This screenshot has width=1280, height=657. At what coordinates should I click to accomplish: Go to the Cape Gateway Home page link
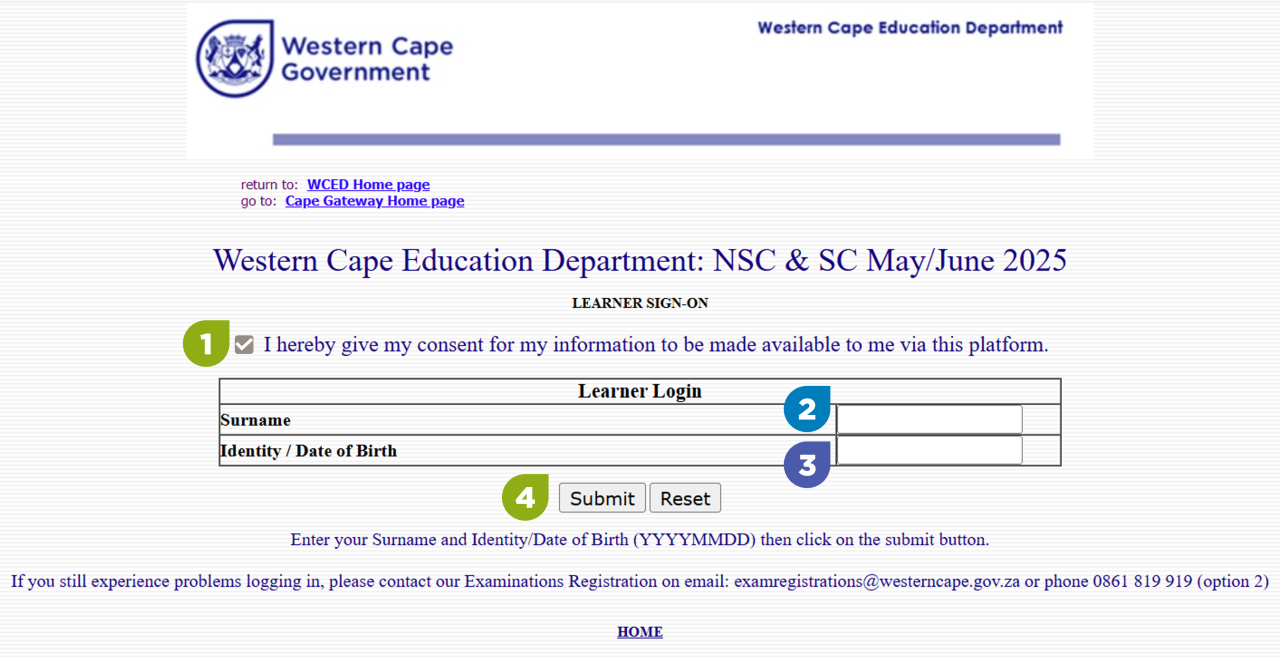click(x=374, y=201)
